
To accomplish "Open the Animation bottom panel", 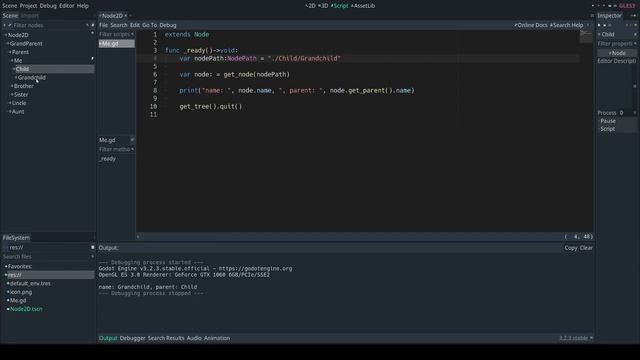I will tap(217, 338).
